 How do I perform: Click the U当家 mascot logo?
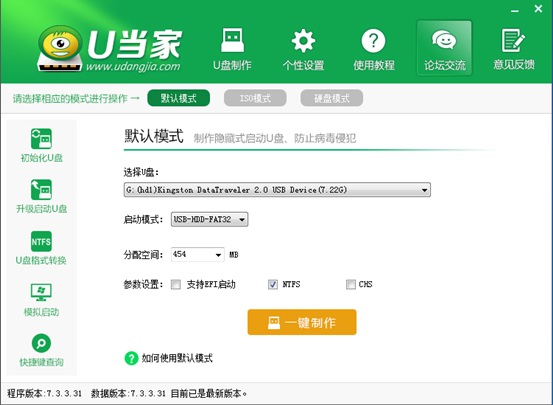[x=60, y=48]
